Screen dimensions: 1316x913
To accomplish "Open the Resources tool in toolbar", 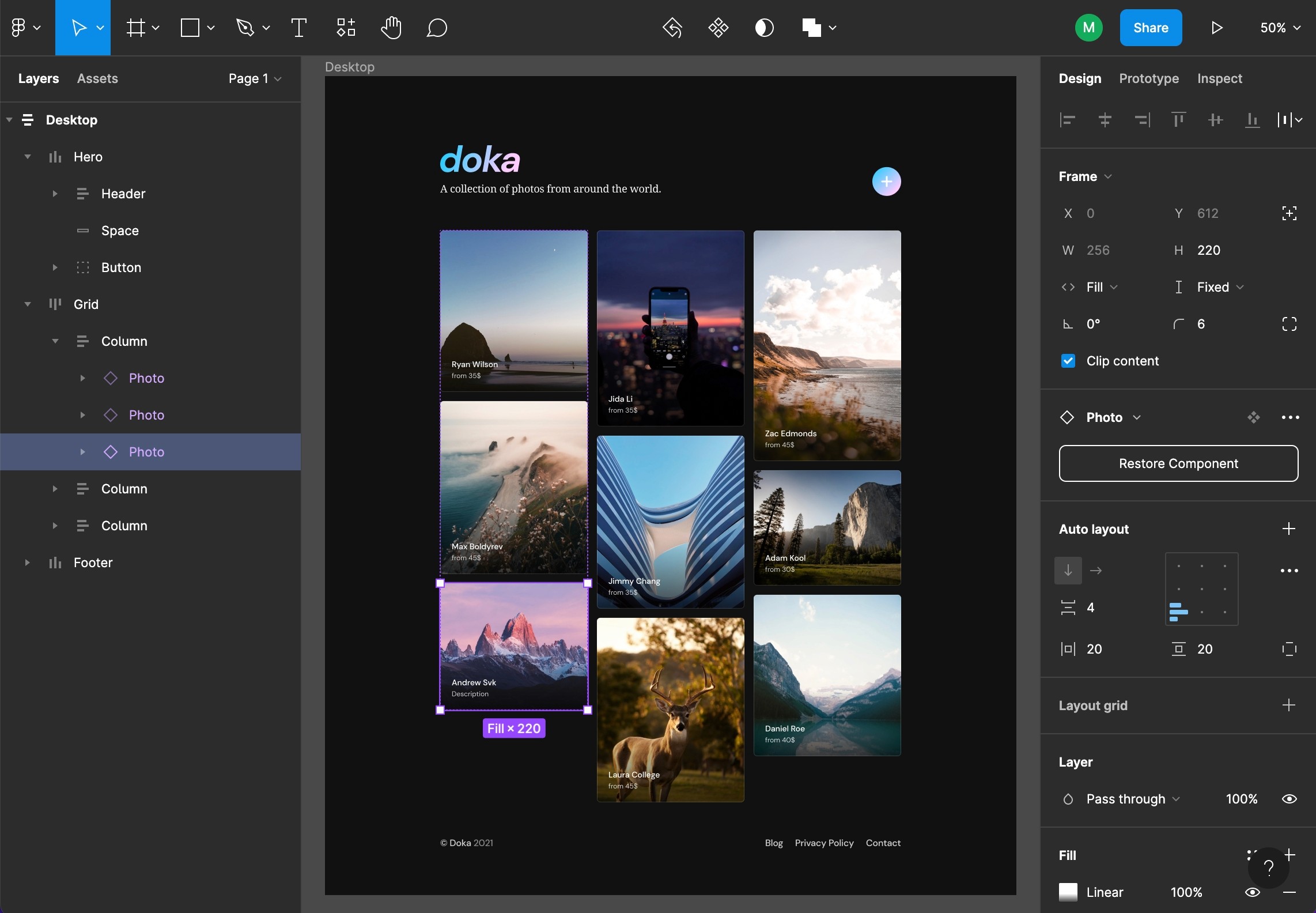I will tap(346, 28).
